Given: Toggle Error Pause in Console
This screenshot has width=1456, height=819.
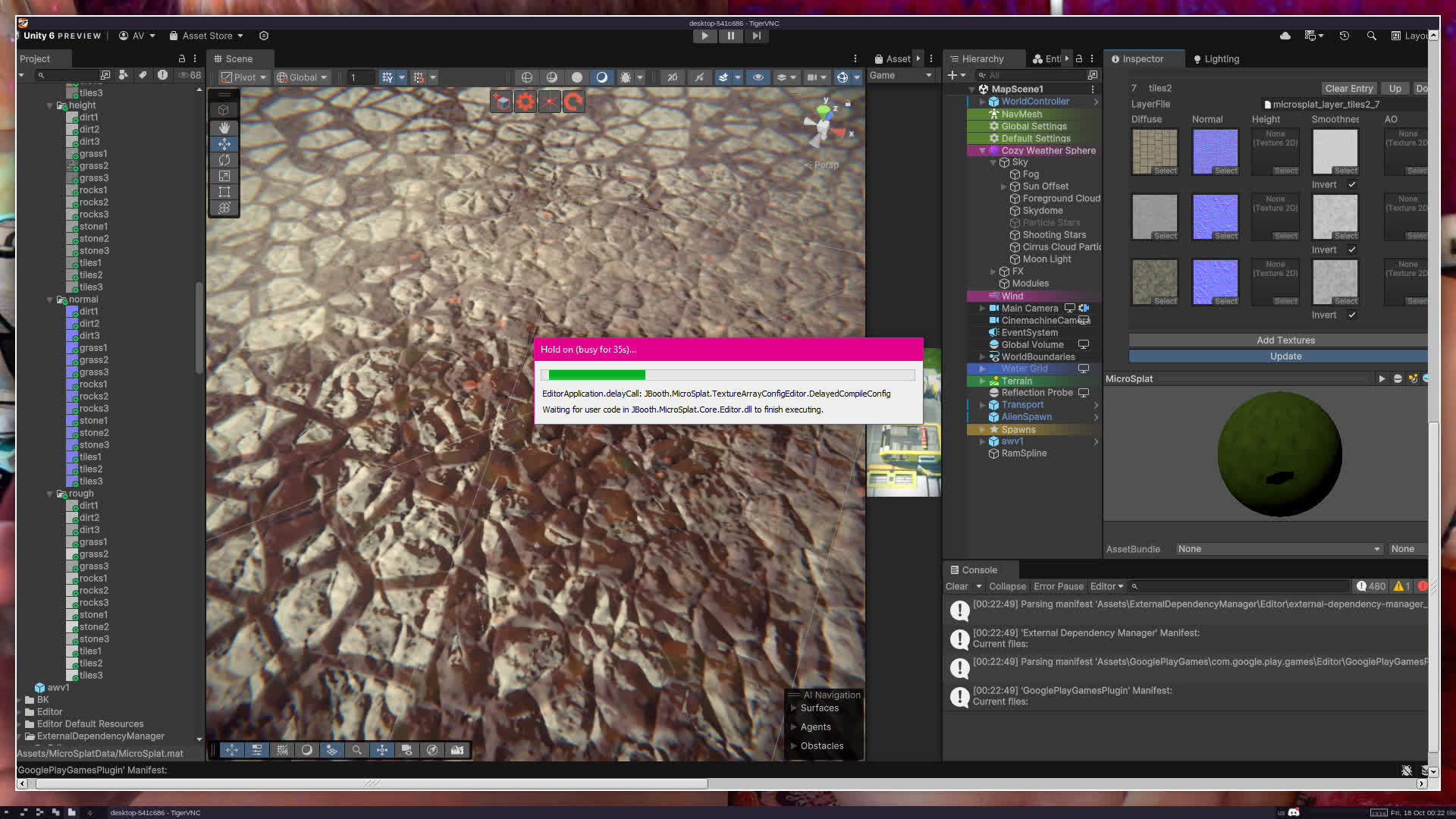Looking at the screenshot, I should click(1058, 586).
